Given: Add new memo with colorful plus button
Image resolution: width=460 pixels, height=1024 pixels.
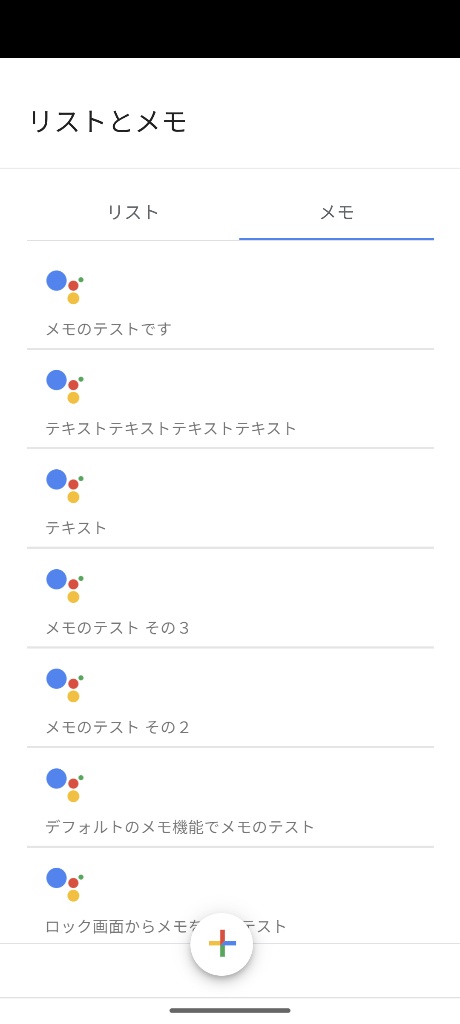Looking at the screenshot, I should 222,944.
